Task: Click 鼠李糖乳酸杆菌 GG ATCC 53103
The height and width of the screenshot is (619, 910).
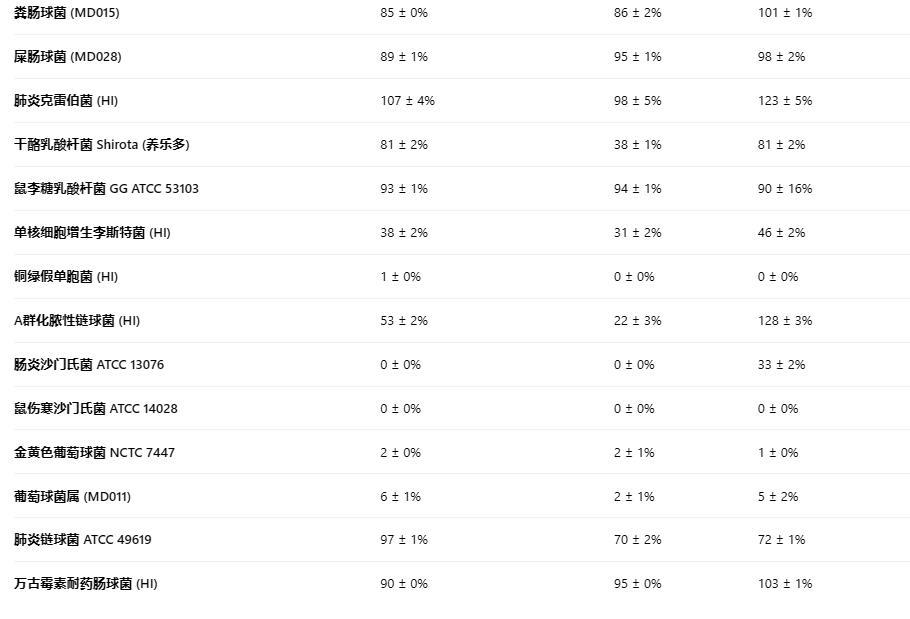Action: click(x=106, y=189)
